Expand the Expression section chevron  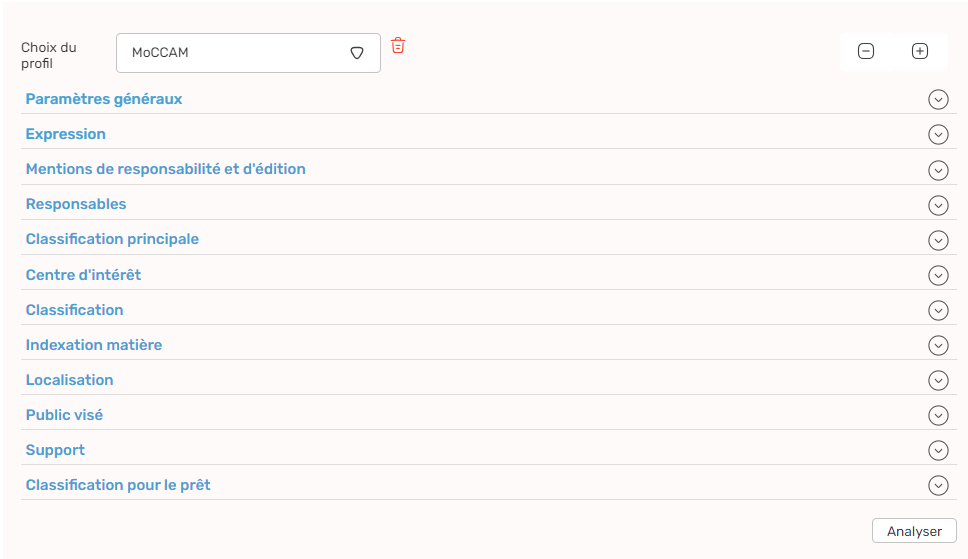(938, 135)
